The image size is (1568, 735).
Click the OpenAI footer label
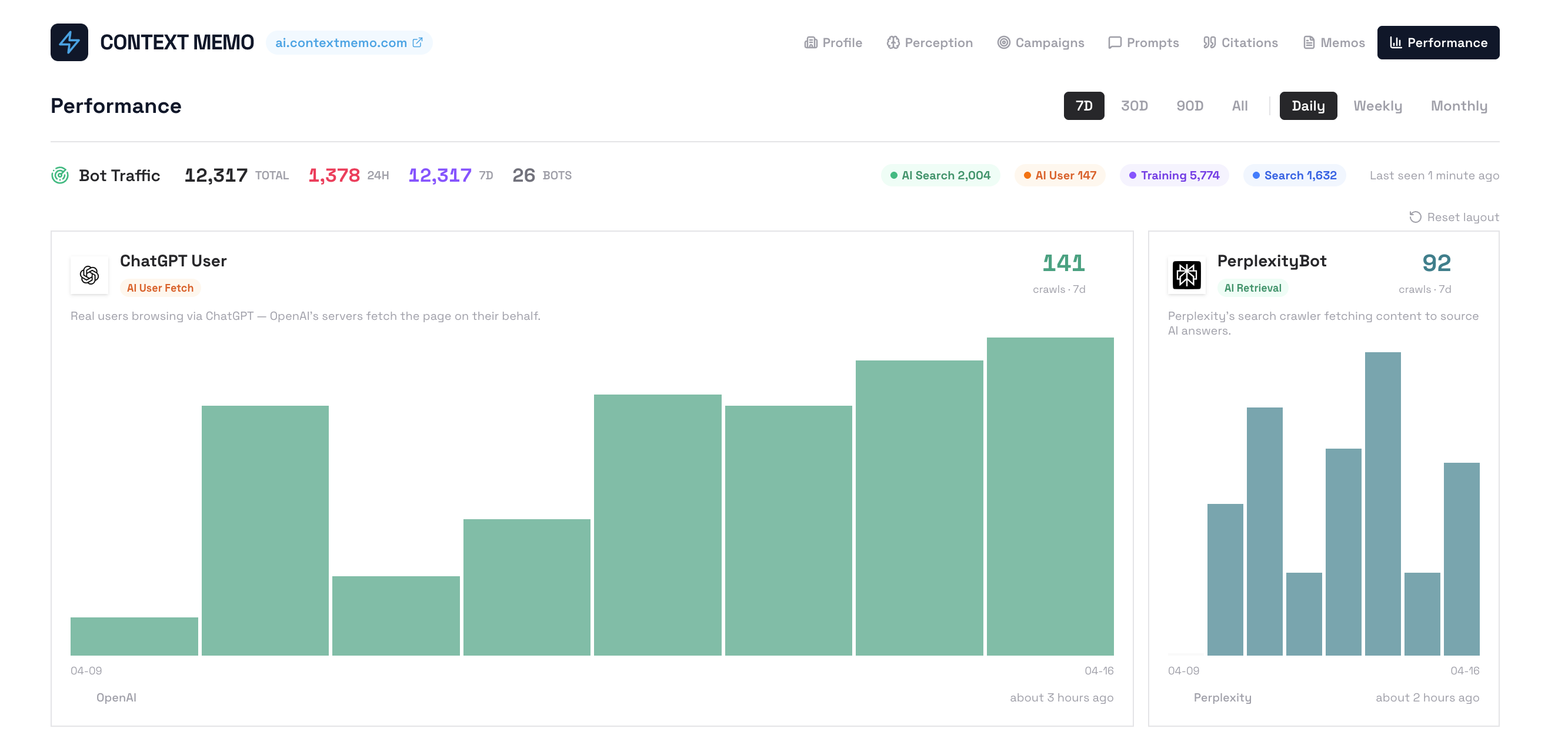[116, 697]
